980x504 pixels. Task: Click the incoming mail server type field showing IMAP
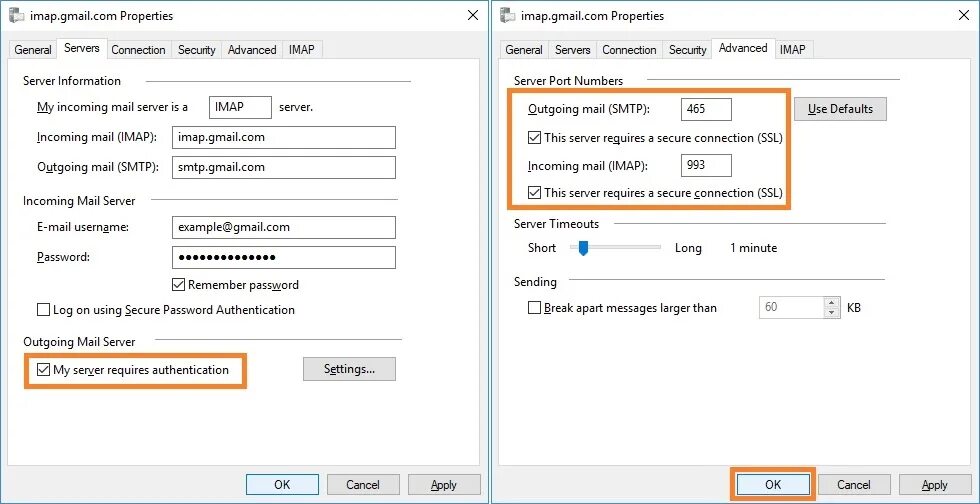(x=241, y=107)
